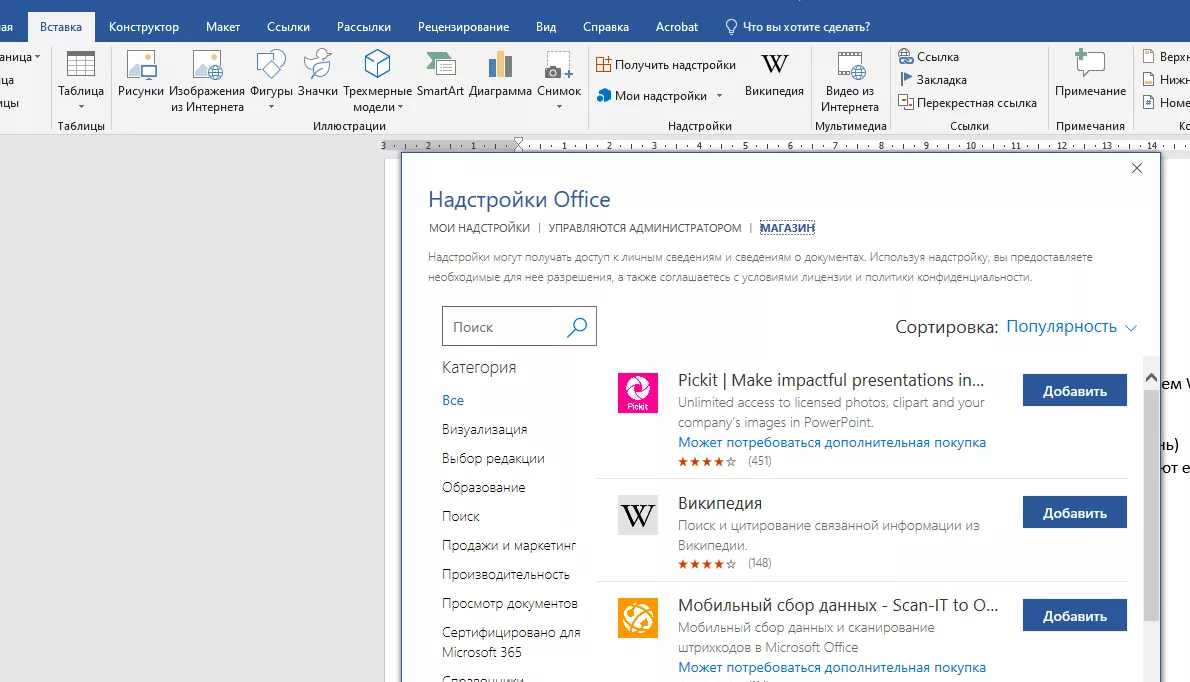Open the Мои надстройки dropdown arrow

point(719,96)
